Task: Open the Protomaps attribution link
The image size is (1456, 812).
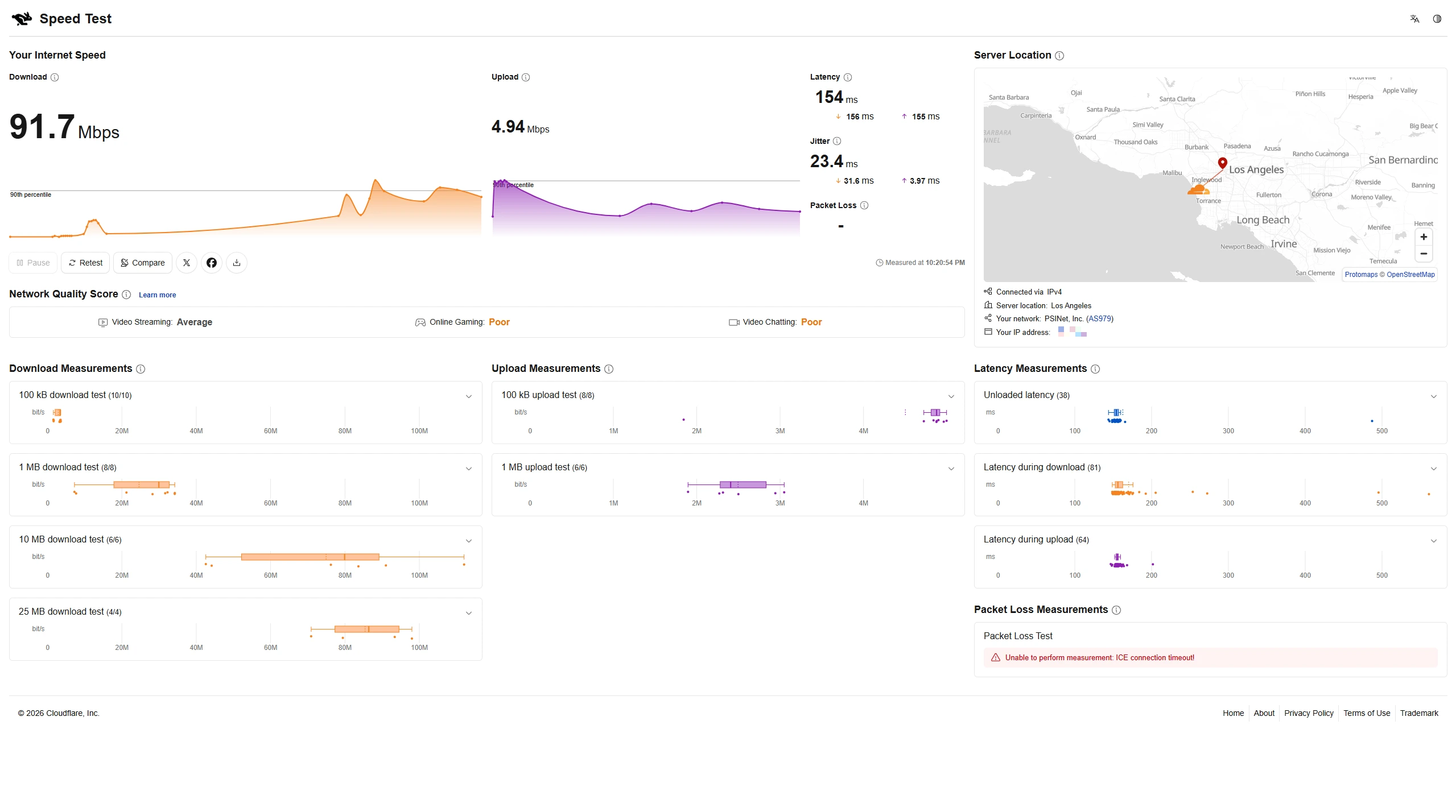Action: pyautogui.click(x=1361, y=275)
